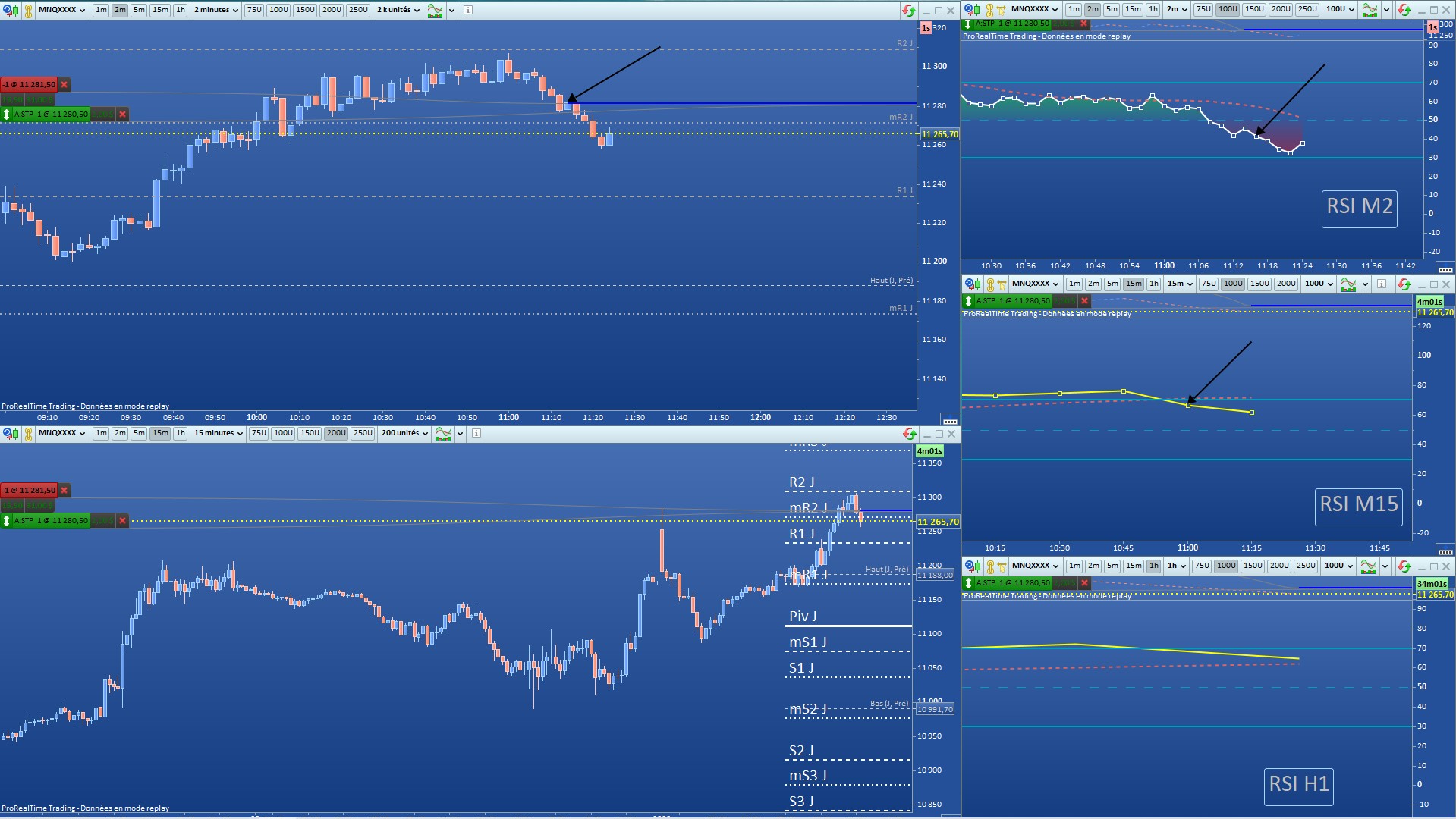Select 75U tick setting in bottom-left chart toolbar
This screenshot has width=1456, height=819.
click(x=259, y=433)
